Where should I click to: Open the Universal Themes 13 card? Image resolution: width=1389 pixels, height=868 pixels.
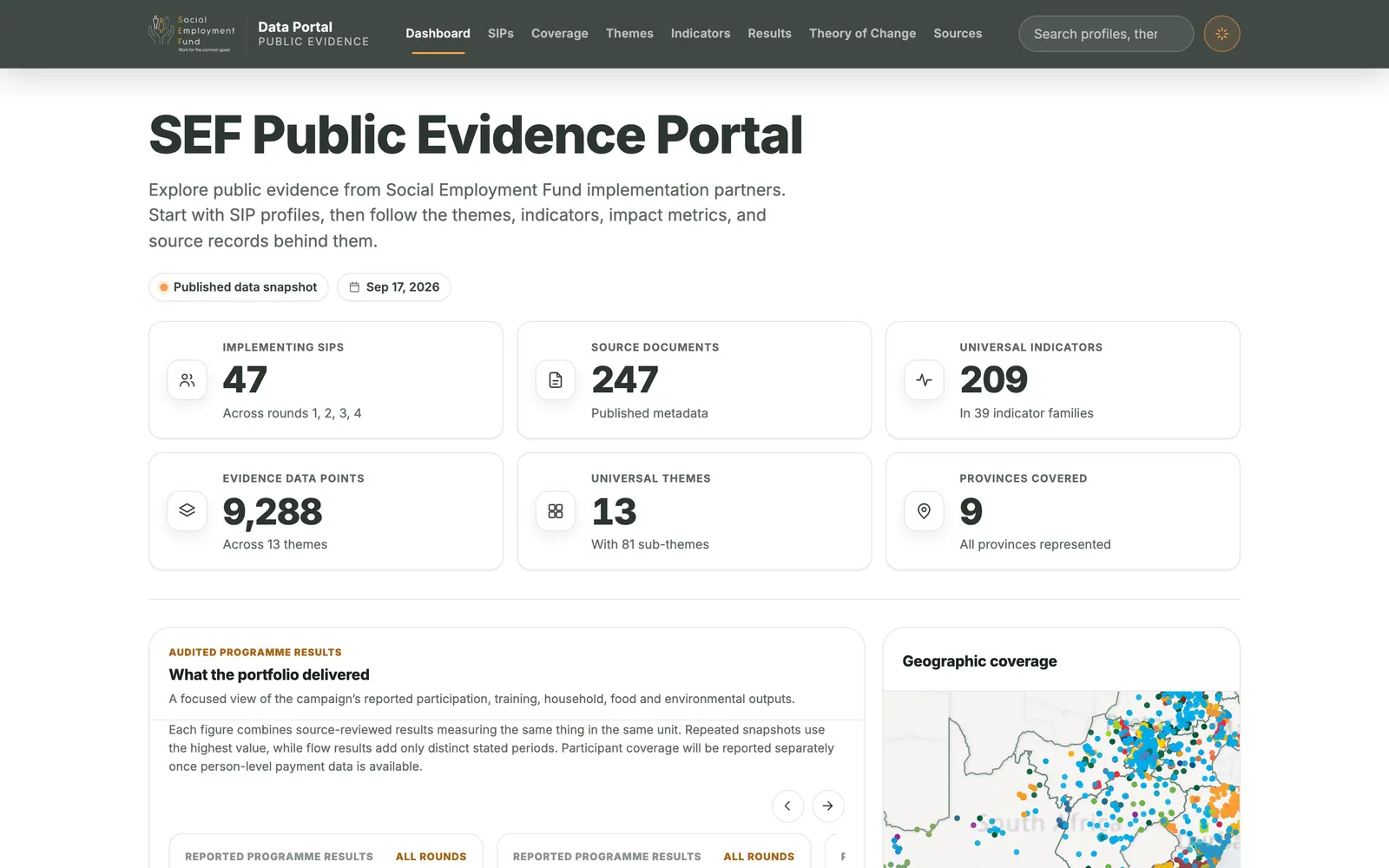(694, 511)
